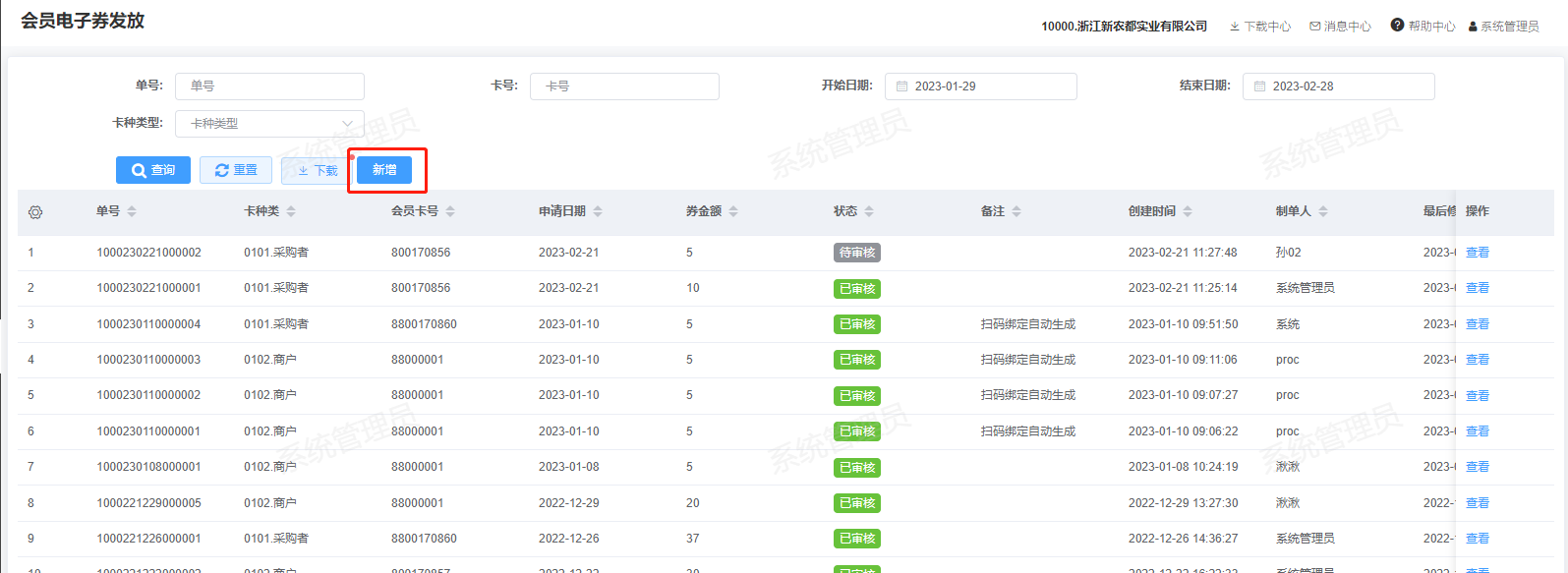This screenshot has height=573, width=1568.
Task: Click the 新增 button to add record
Action: [x=384, y=170]
